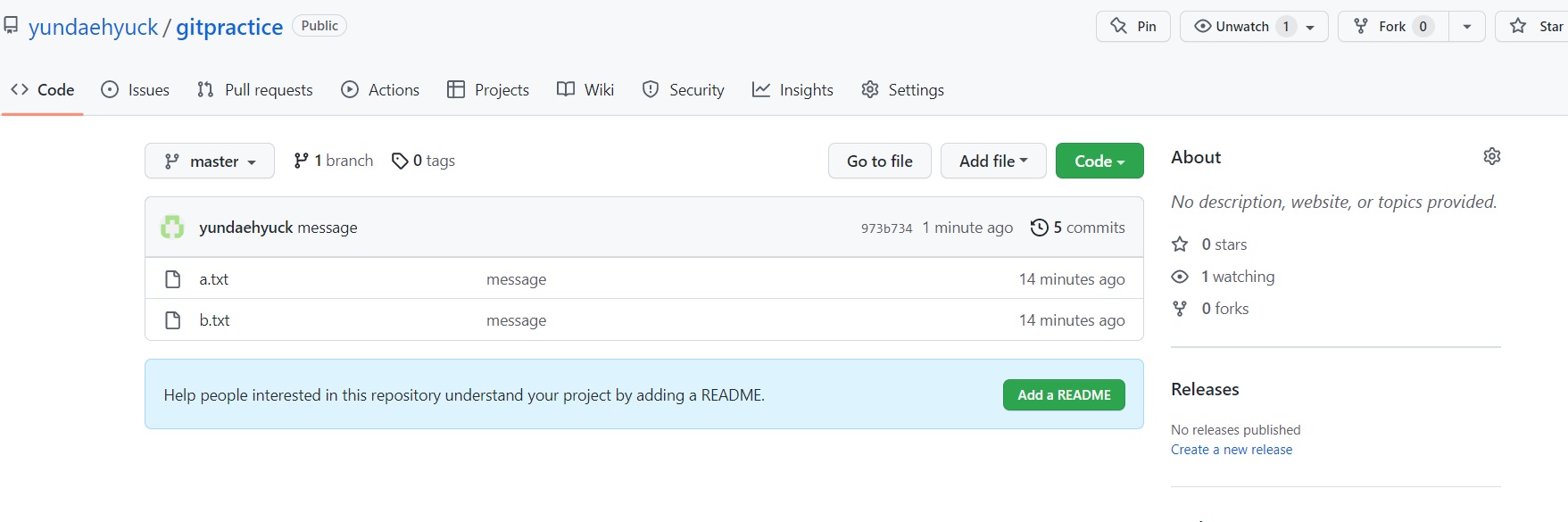Viewport: 1568px width, 522px height.
Task: Open the repository Settings tab
Action: point(902,90)
